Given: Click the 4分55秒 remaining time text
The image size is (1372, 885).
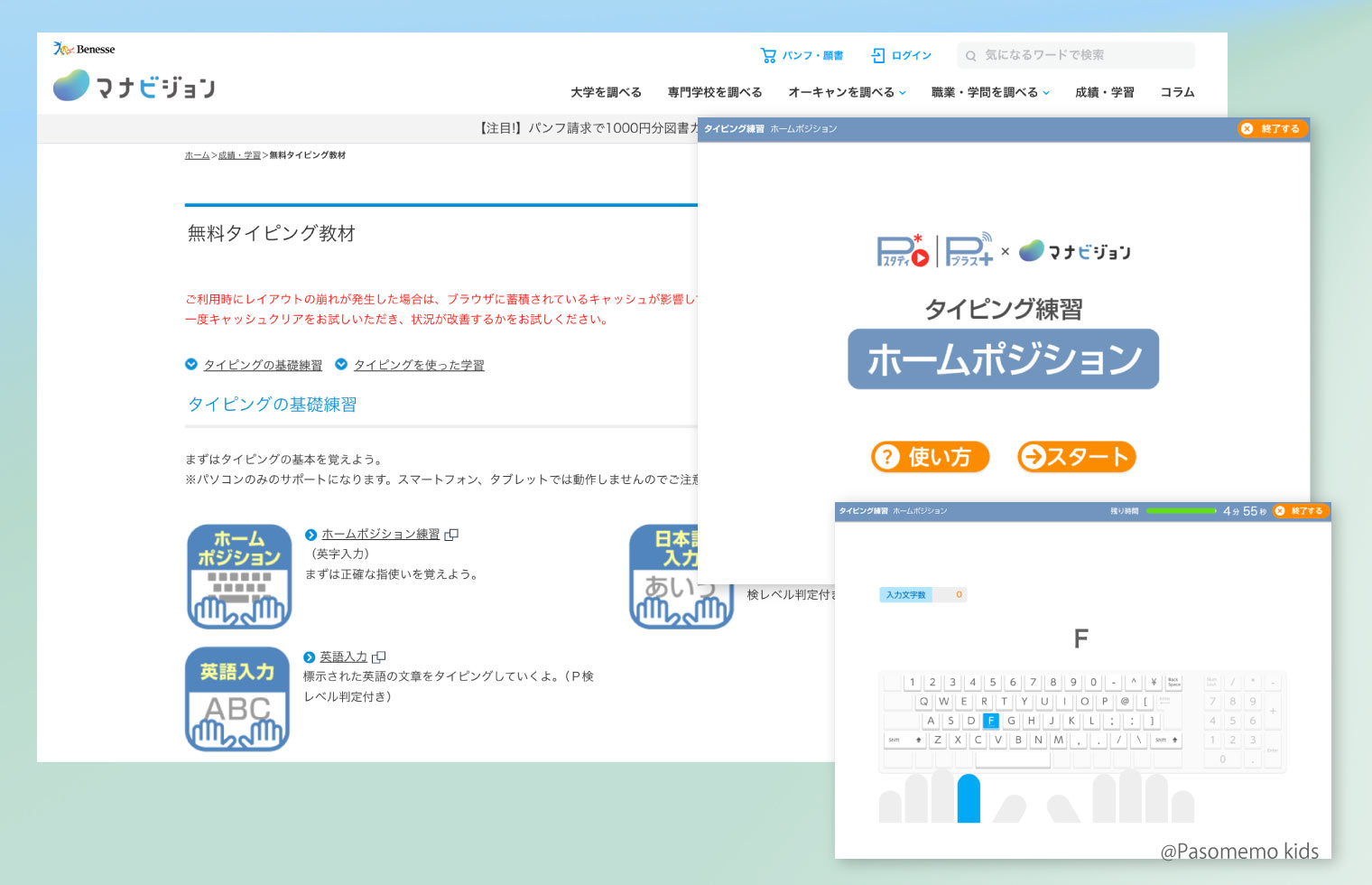Looking at the screenshot, I should coord(1245,511).
